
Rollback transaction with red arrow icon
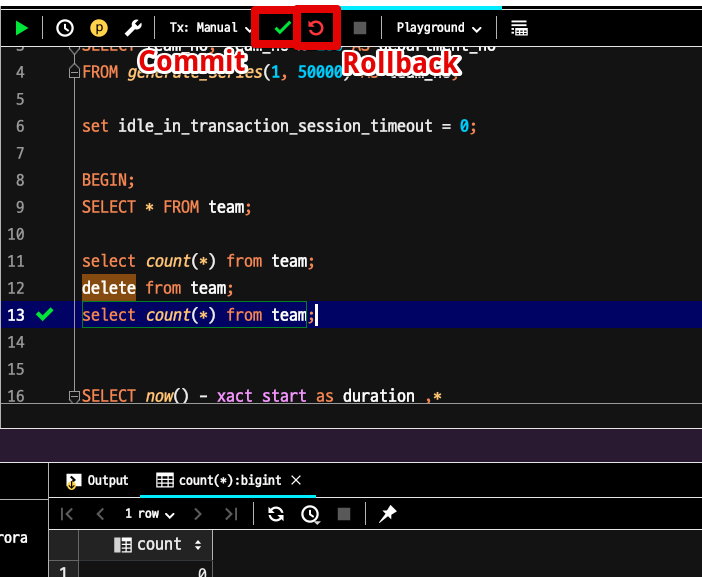316,28
